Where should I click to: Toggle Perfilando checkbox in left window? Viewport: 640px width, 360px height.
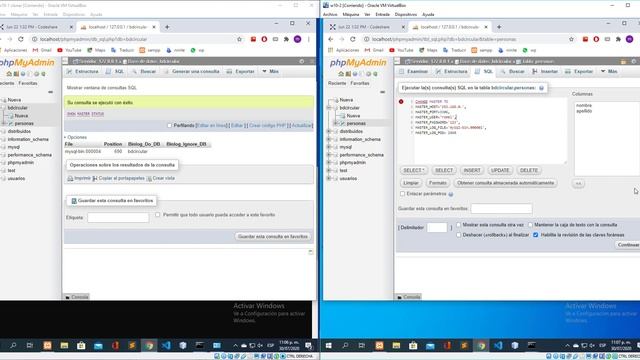pos(169,126)
